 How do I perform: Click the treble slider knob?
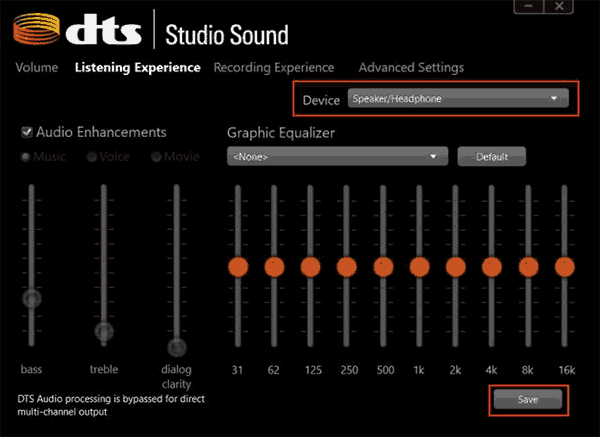[104, 331]
